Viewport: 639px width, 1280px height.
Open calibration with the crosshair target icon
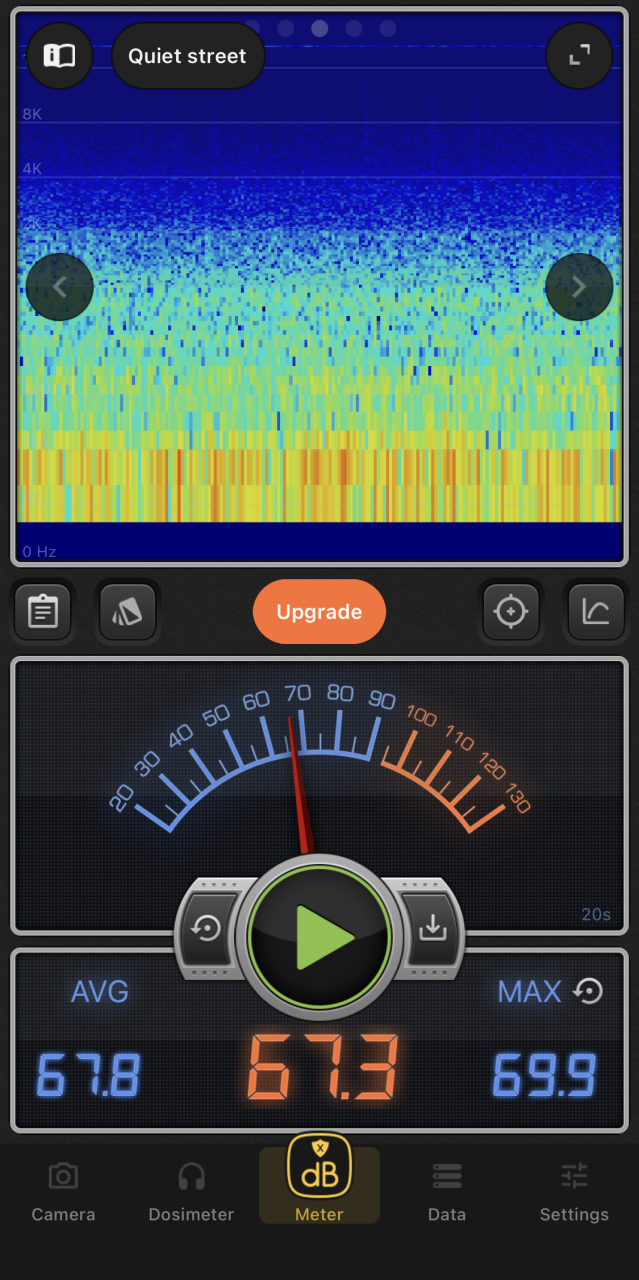(x=511, y=611)
